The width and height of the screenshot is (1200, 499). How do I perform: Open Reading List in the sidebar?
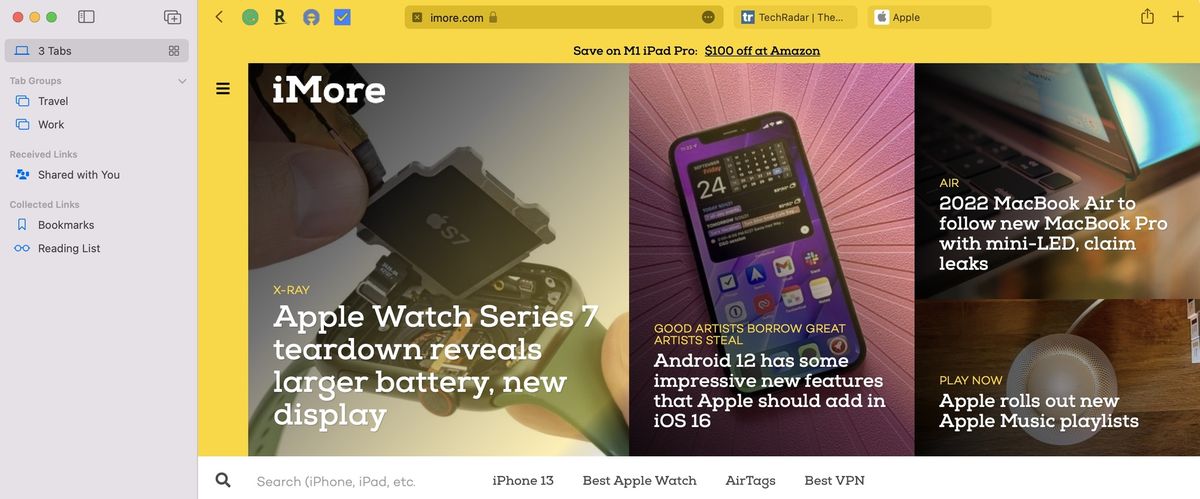69,248
